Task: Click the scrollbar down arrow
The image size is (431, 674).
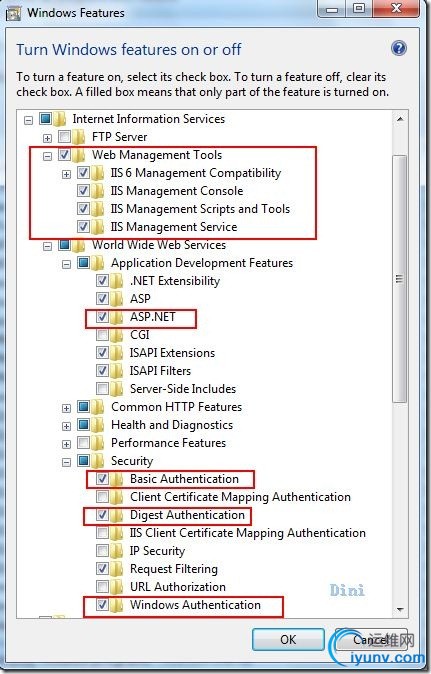Action: [x=400, y=609]
